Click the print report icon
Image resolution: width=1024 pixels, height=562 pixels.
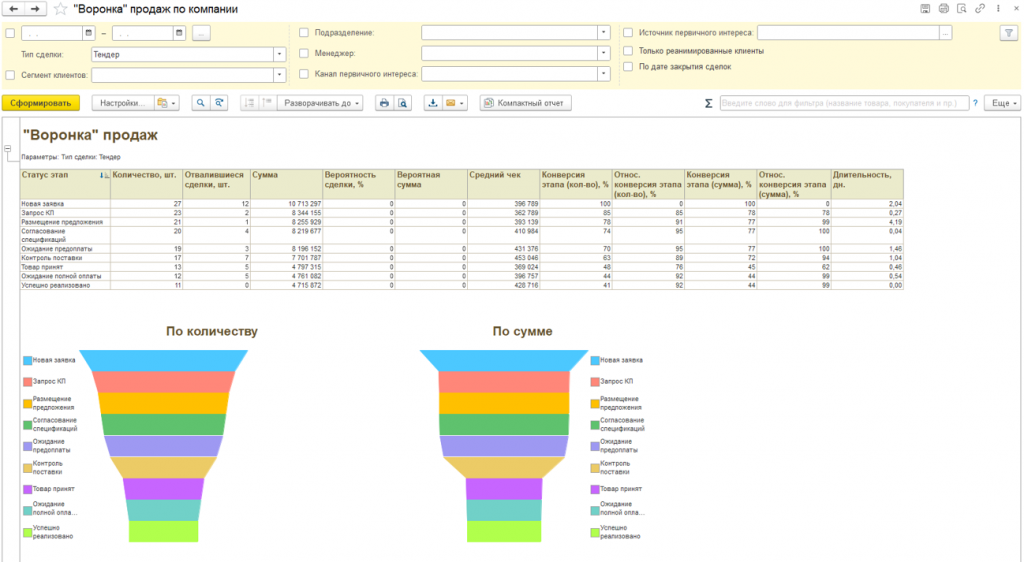click(x=383, y=103)
